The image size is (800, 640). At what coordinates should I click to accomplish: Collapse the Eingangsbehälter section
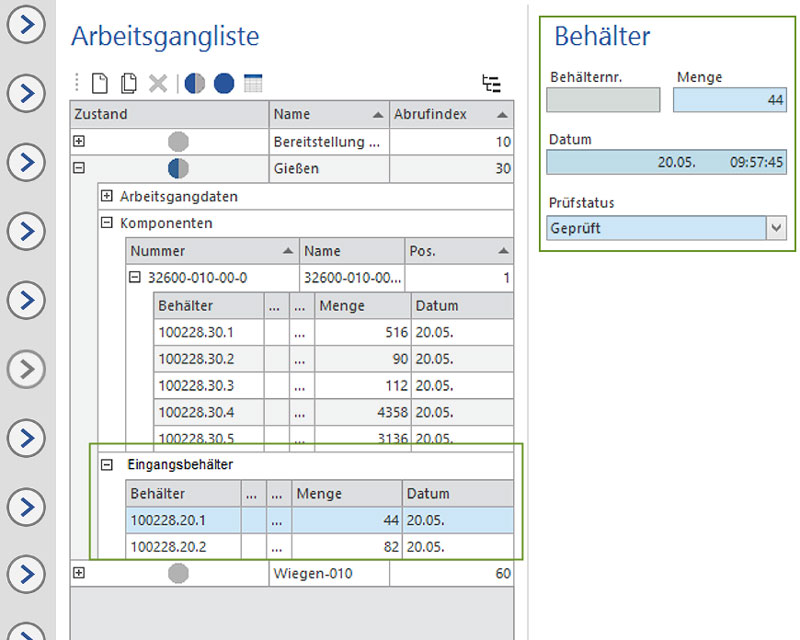point(110,465)
